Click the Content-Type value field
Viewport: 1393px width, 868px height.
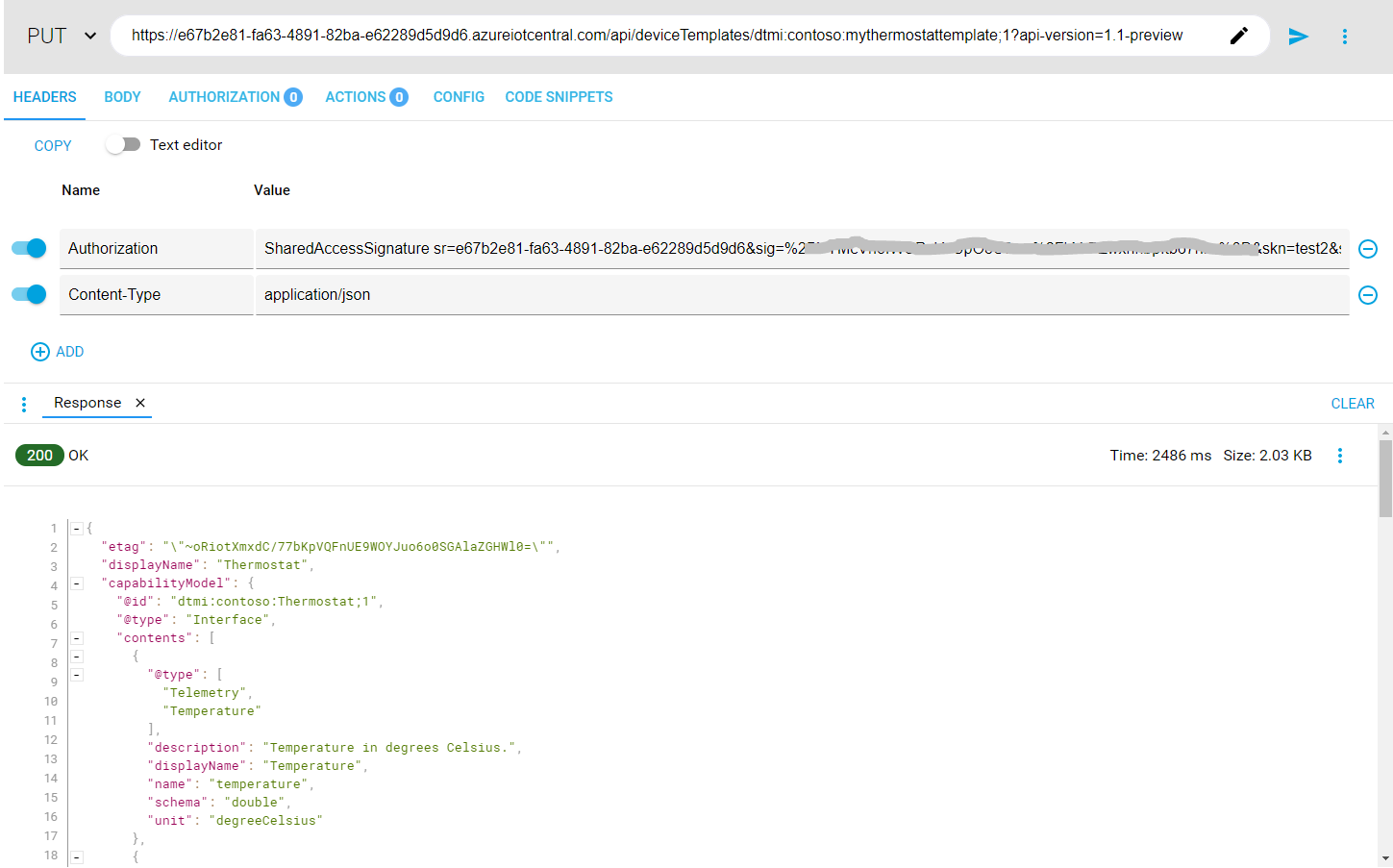coord(802,295)
